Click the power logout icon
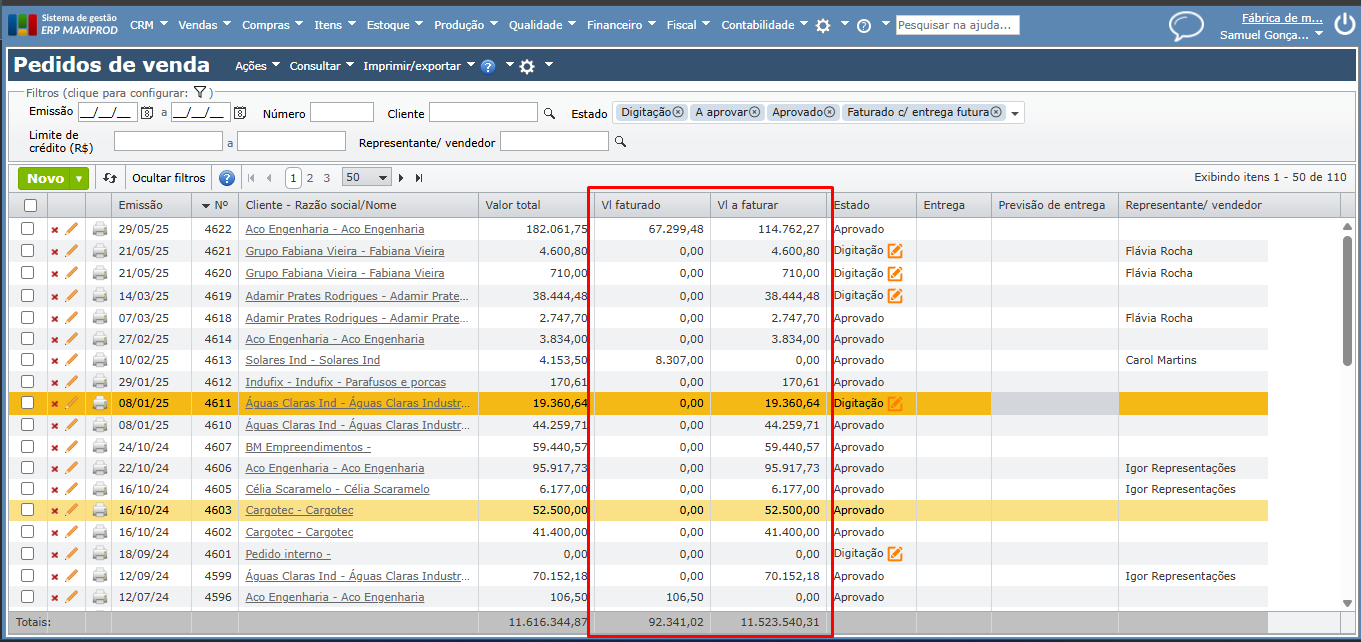1361x642 pixels. [x=1343, y=25]
